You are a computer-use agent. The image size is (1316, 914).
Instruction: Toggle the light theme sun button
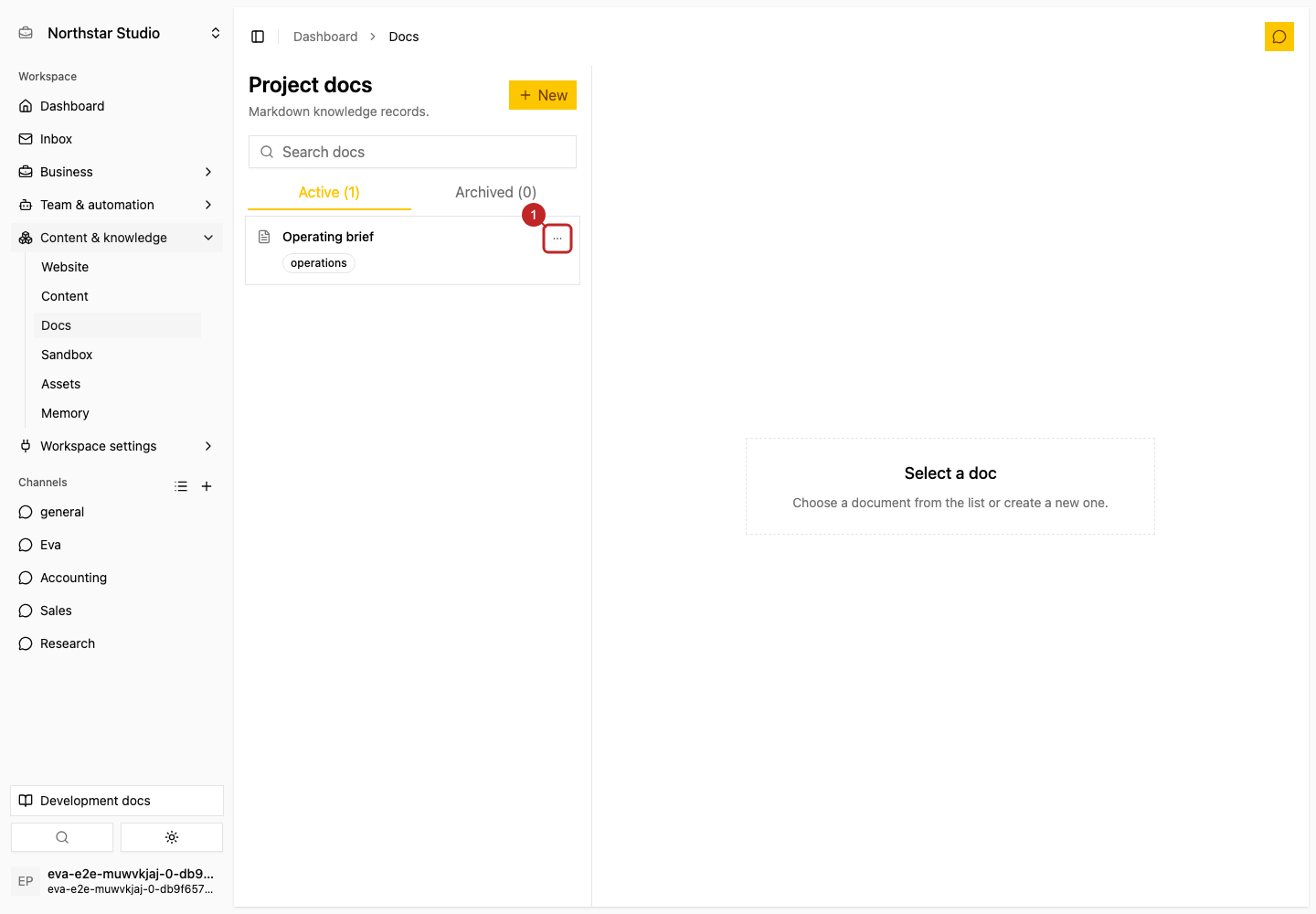[172, 837]
